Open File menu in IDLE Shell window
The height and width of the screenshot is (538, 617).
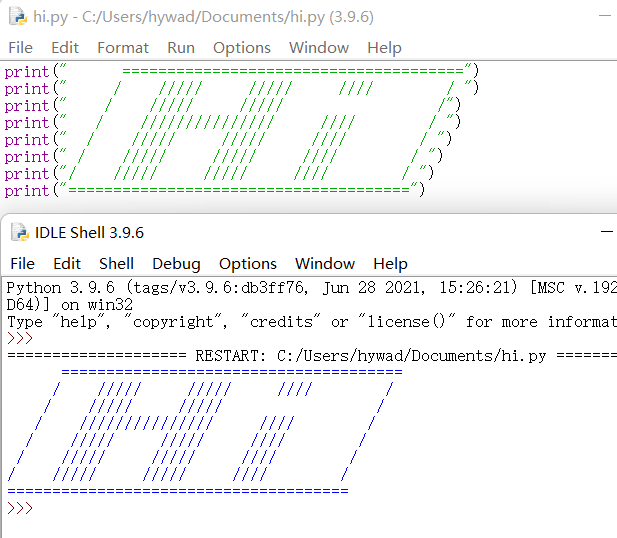(x=22, y=263)
